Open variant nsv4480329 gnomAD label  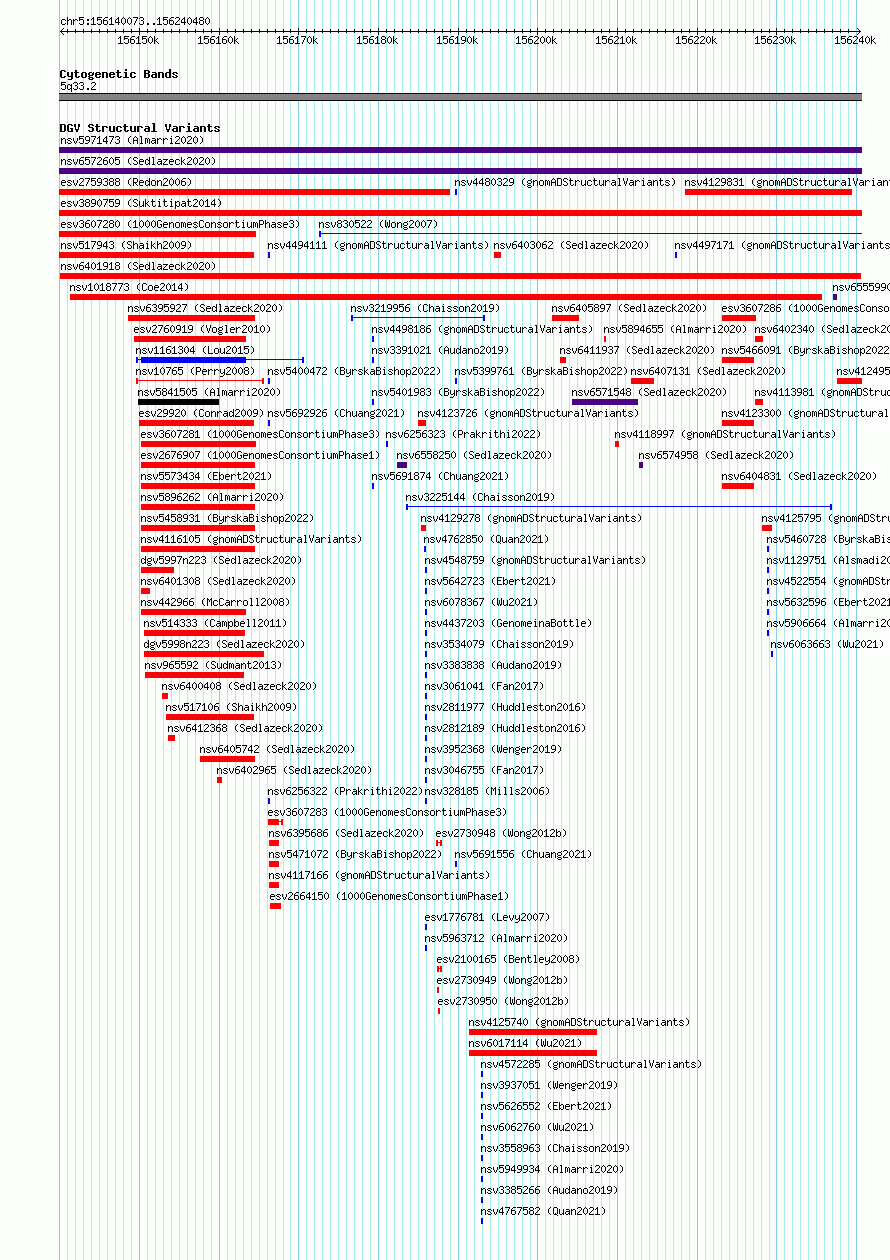pos(565,182)
